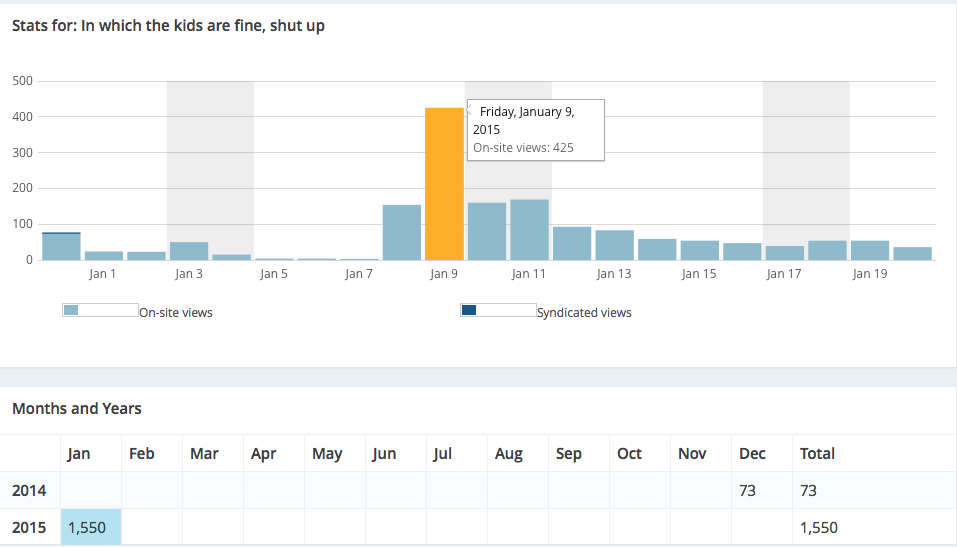Image resolution: width=957 pixels, height=547 pixels.
Task: Select the highlighted 1,550 January 2015 cell
Action: coord(91,527)
